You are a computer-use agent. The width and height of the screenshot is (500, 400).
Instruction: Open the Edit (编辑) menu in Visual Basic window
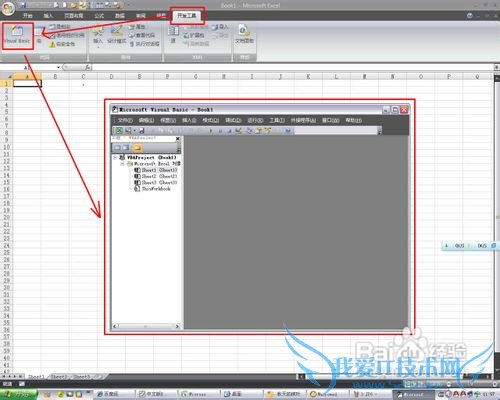[x=146, y=120]
